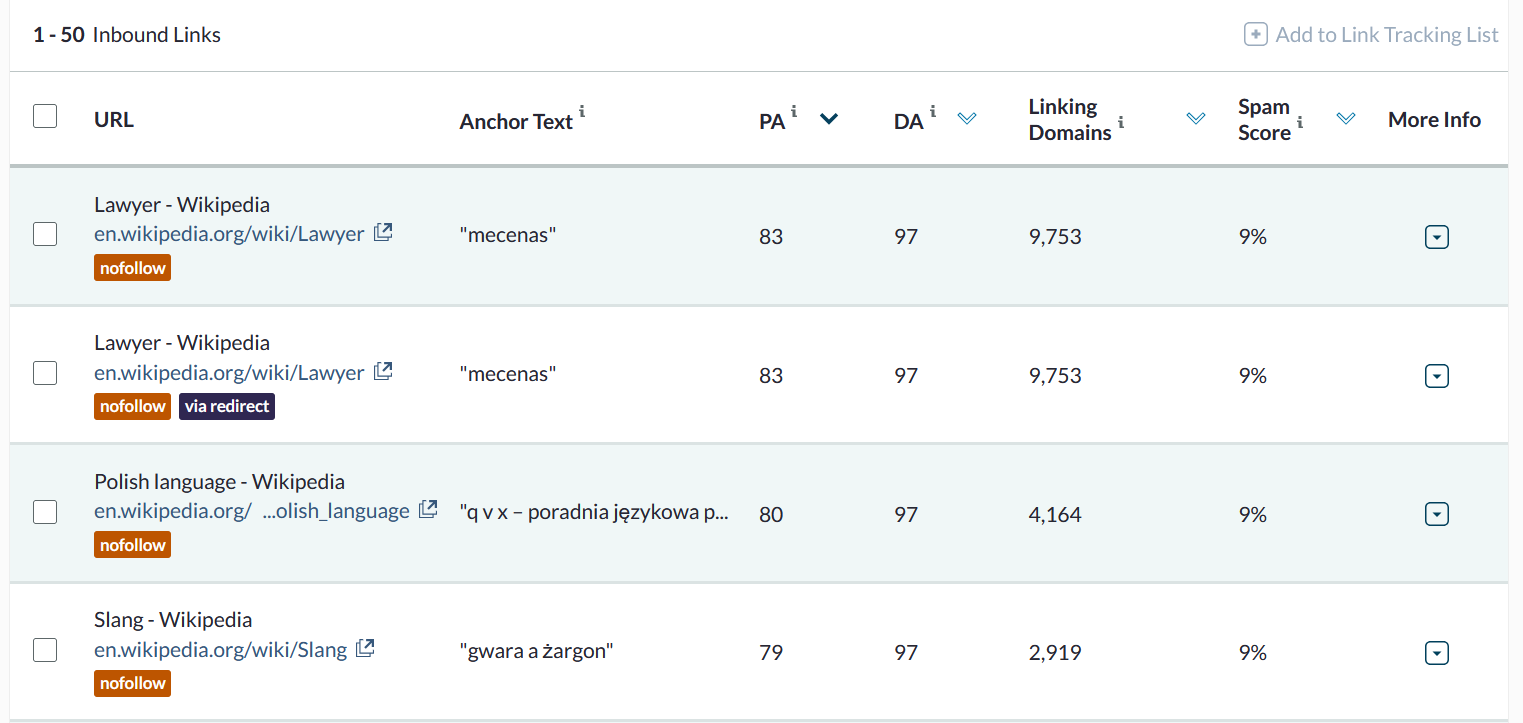1523x723 pixels.
Task: Open first en.wikipedia.org/wiki/Lawyer link
Action: click(x=229, y=234)
